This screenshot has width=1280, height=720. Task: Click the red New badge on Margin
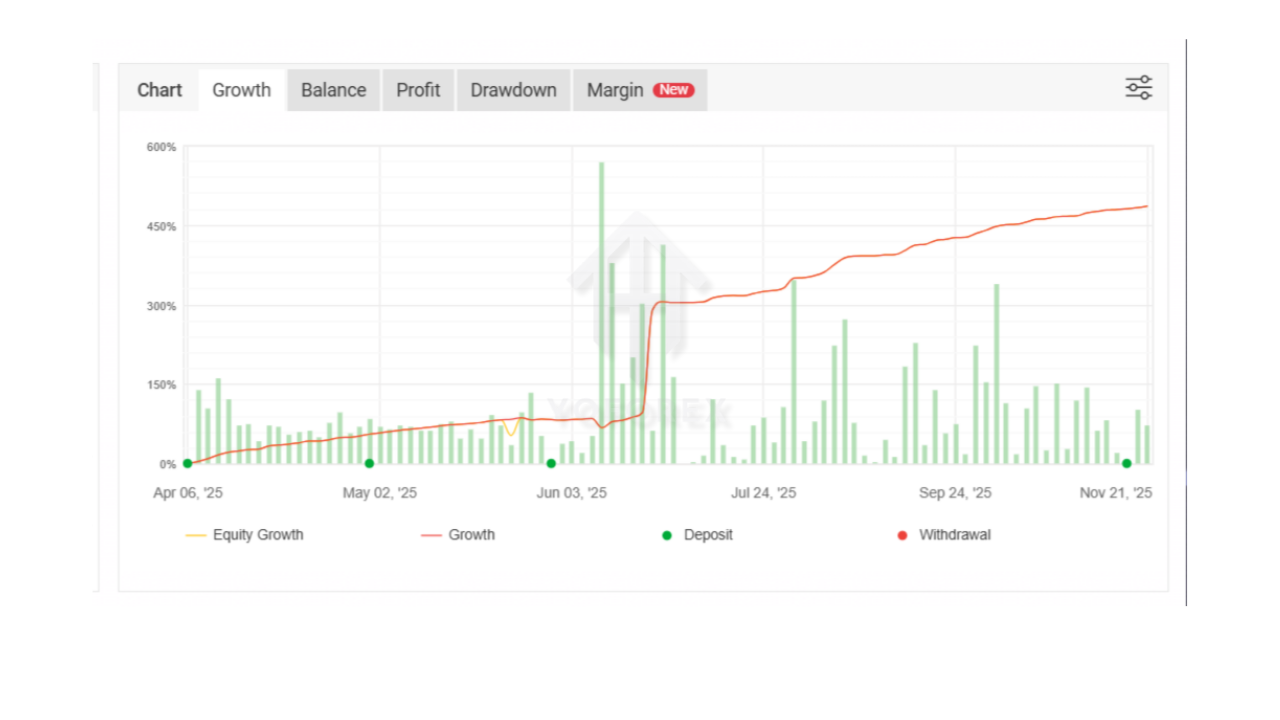click(x=673, y=90)
